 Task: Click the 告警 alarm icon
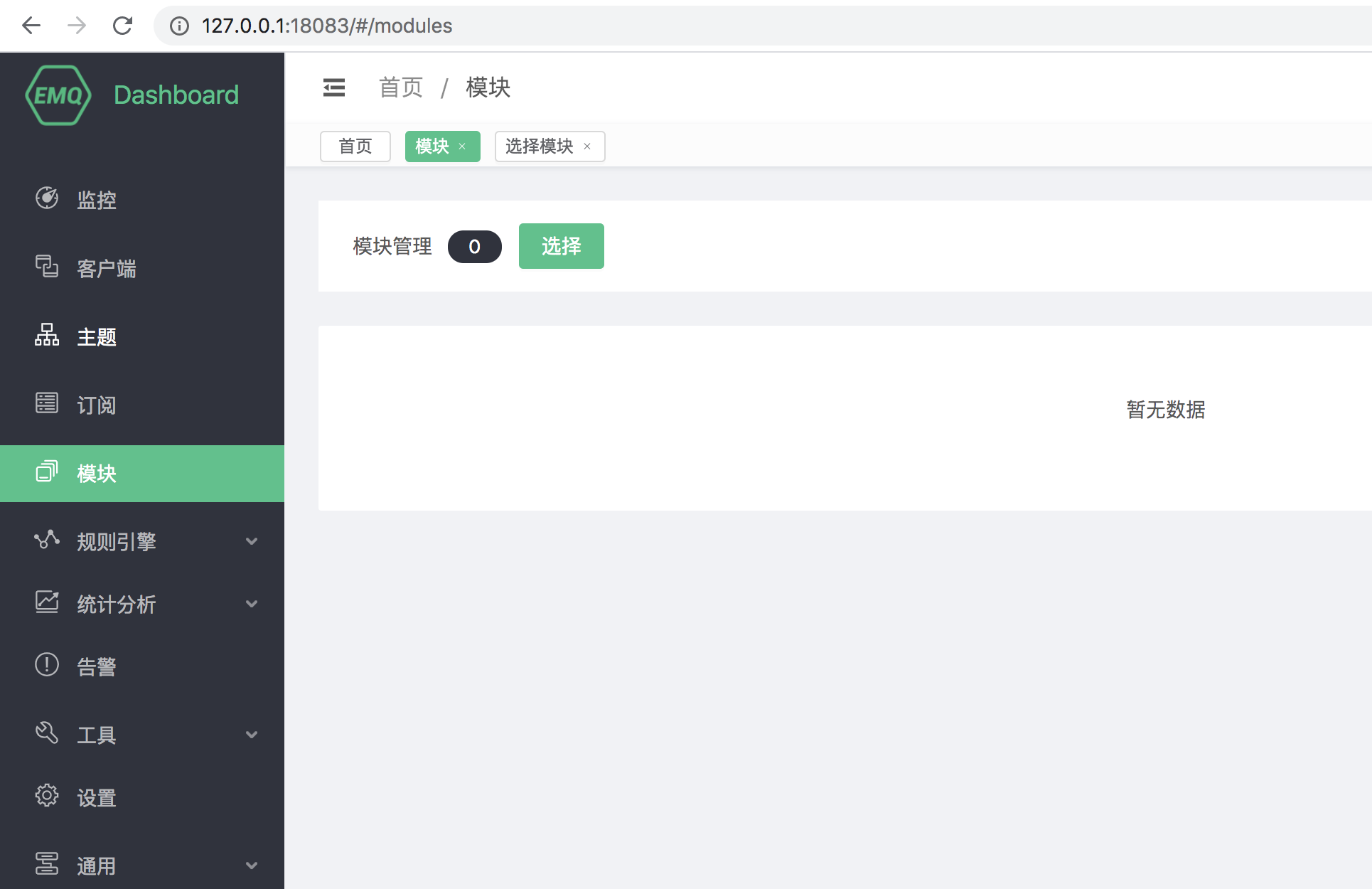(x=47, y=665)
